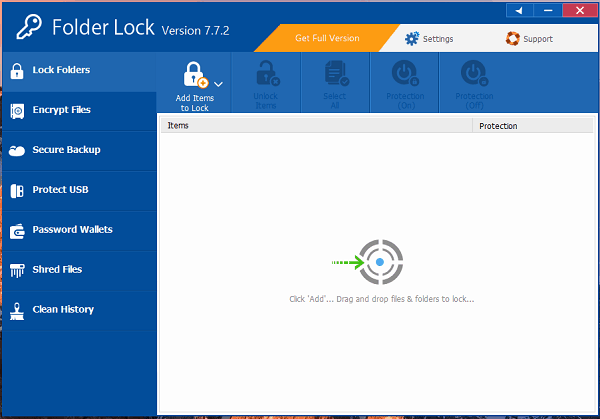Screen dimensions: 600x419
Task: Click the Folder Lock title text
Action: 103,28
